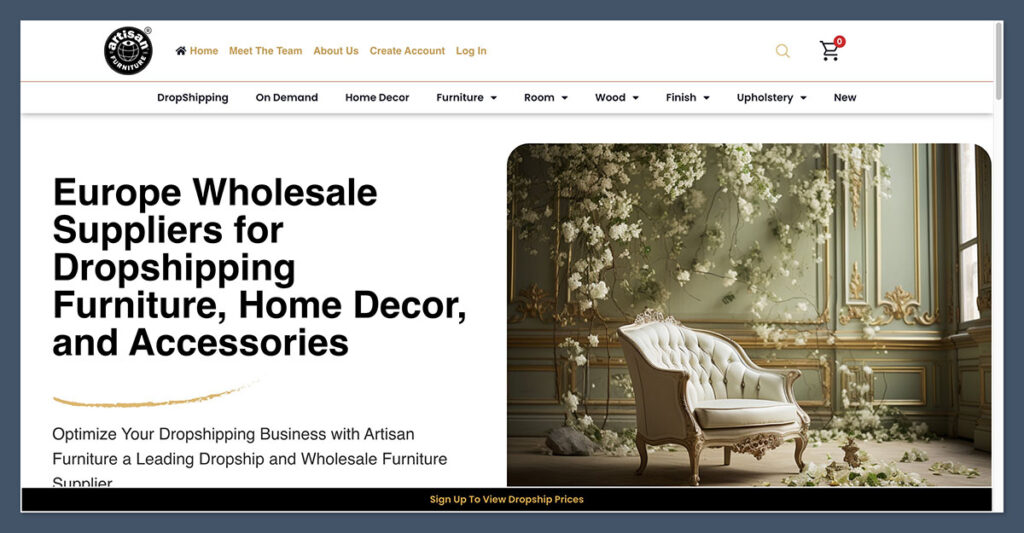
Task: Open the Wood dropdown menu
Action: tap(616, 97)
